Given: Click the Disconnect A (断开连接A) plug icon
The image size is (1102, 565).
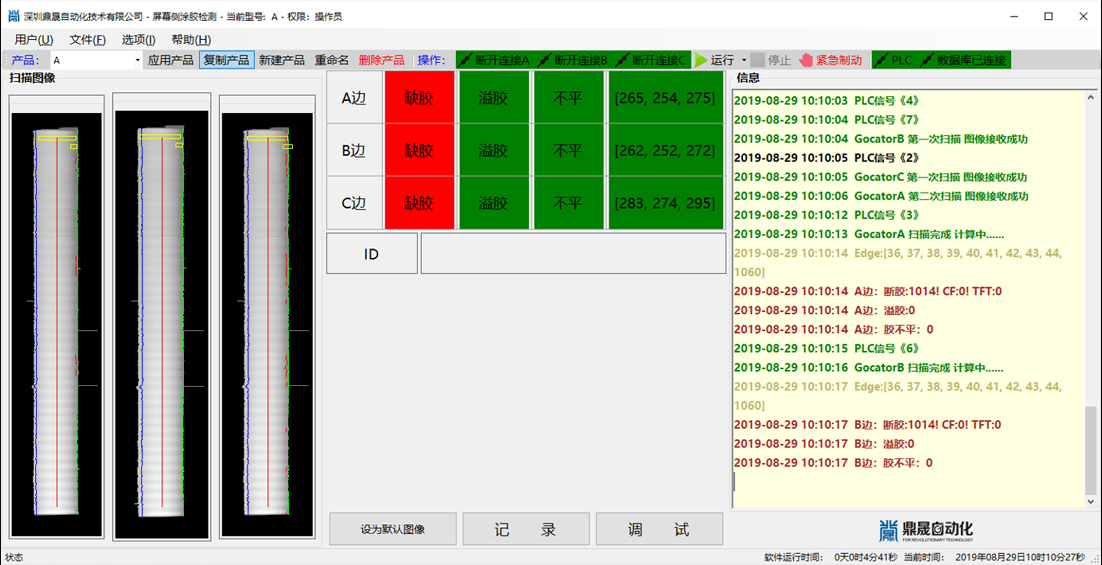Looking at the screenshot, I should (x=466, y=60).
